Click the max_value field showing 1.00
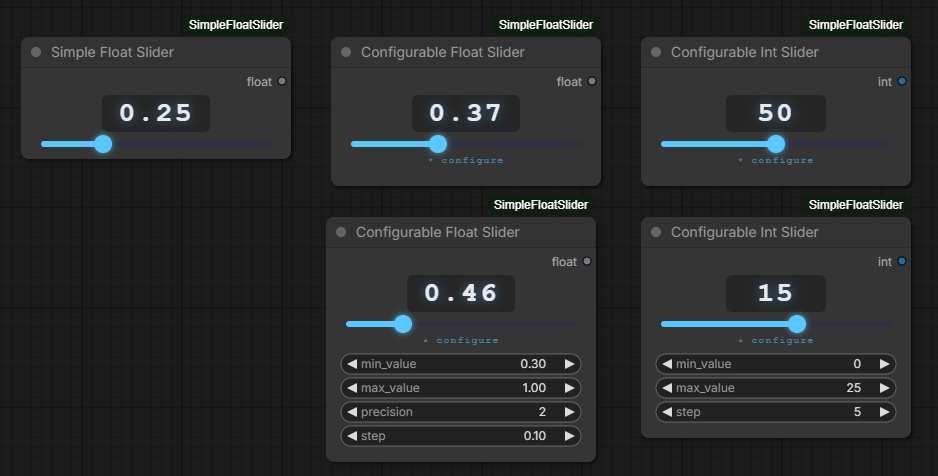Screen dimensions: 938x476 pyautogui.click(x=461, y=387)
